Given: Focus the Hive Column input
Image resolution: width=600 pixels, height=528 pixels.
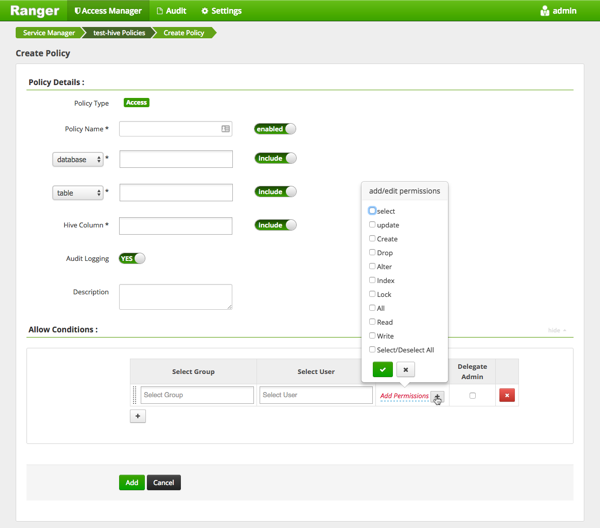Looking at the screenshot, I should pos(176,226).
